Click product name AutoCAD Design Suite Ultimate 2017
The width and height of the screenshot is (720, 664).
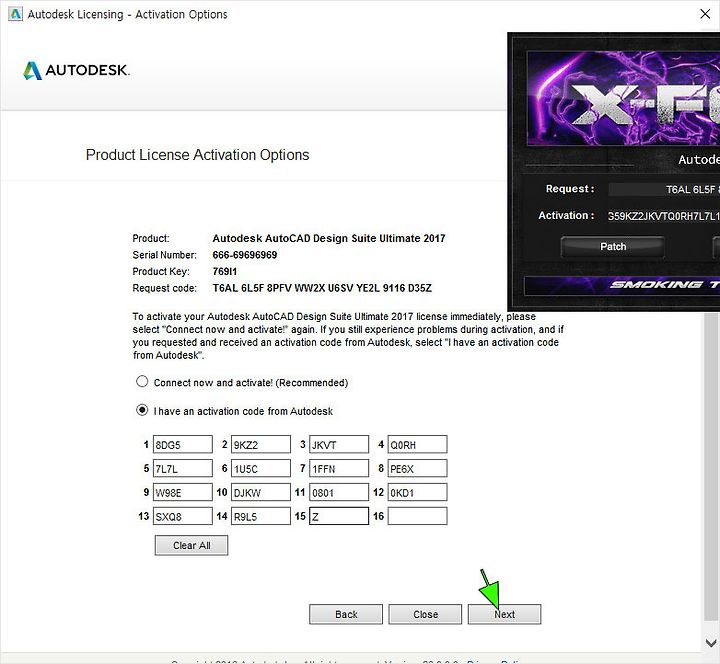click(x=329, y=238)
